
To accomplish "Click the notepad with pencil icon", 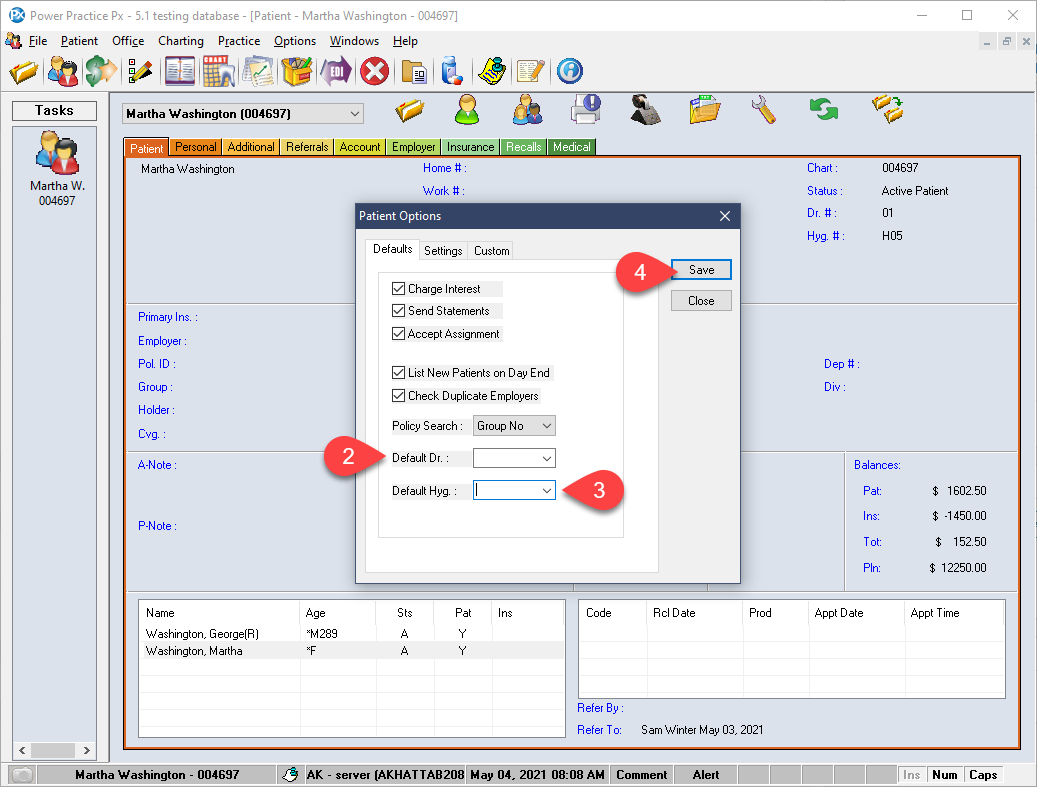I will point(530,71).
